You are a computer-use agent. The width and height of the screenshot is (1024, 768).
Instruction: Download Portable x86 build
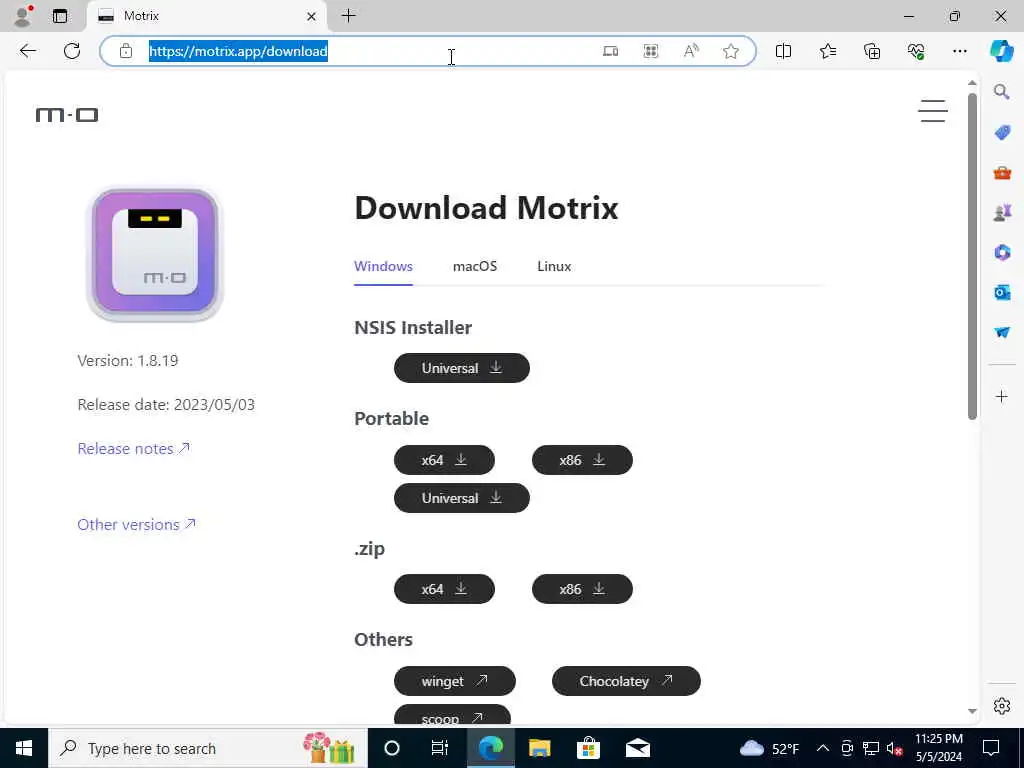pyautogui.click(x=582, y=460)
